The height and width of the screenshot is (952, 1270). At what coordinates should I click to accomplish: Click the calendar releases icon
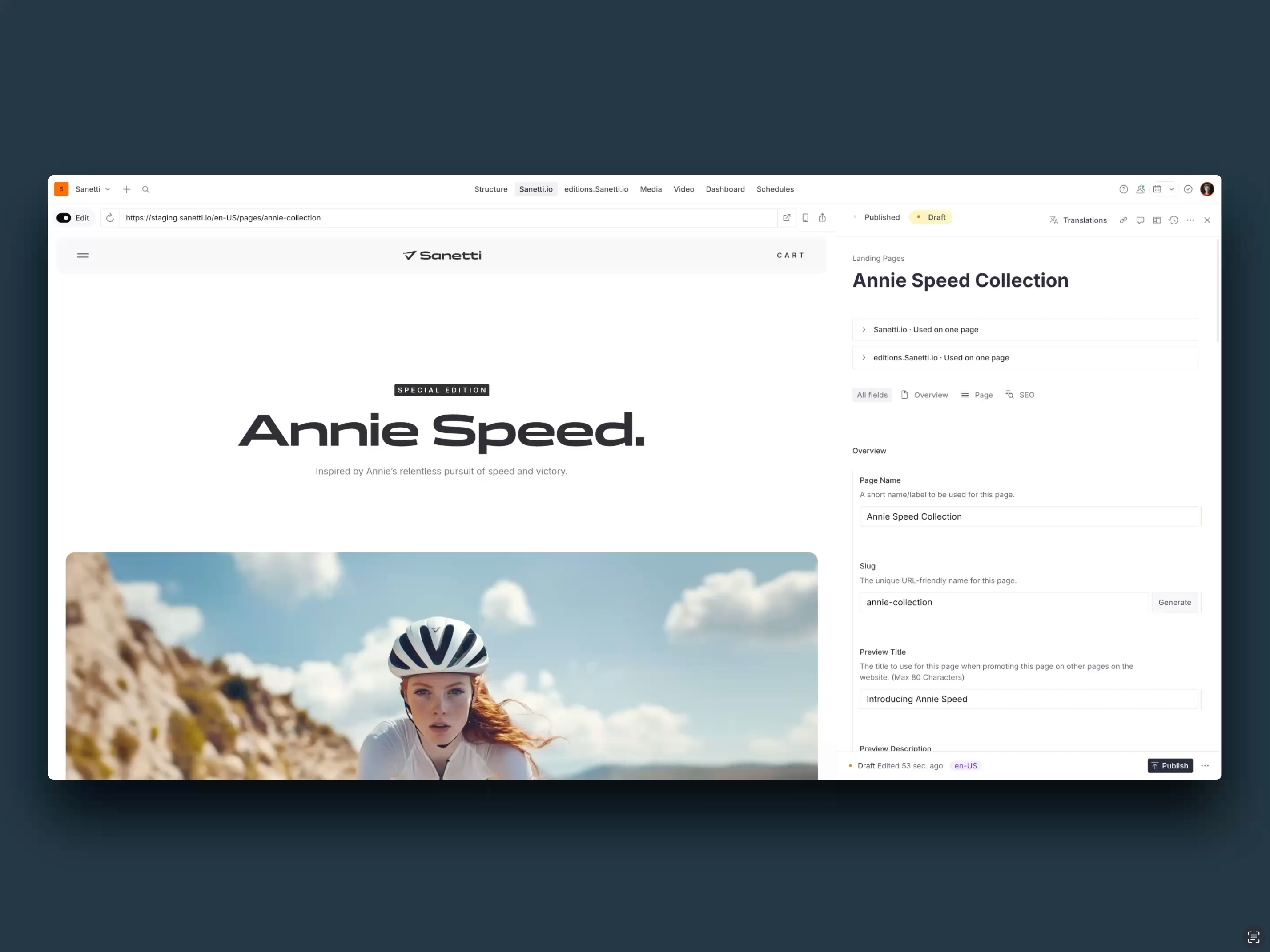[1157, 189]
